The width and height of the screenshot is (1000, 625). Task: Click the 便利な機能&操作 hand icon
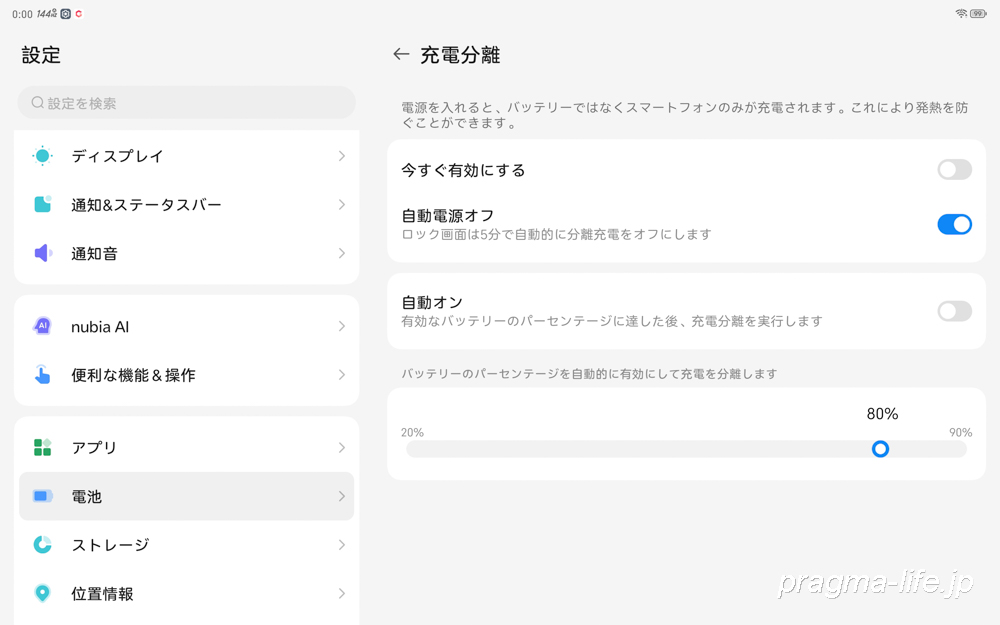coord(42,375)
